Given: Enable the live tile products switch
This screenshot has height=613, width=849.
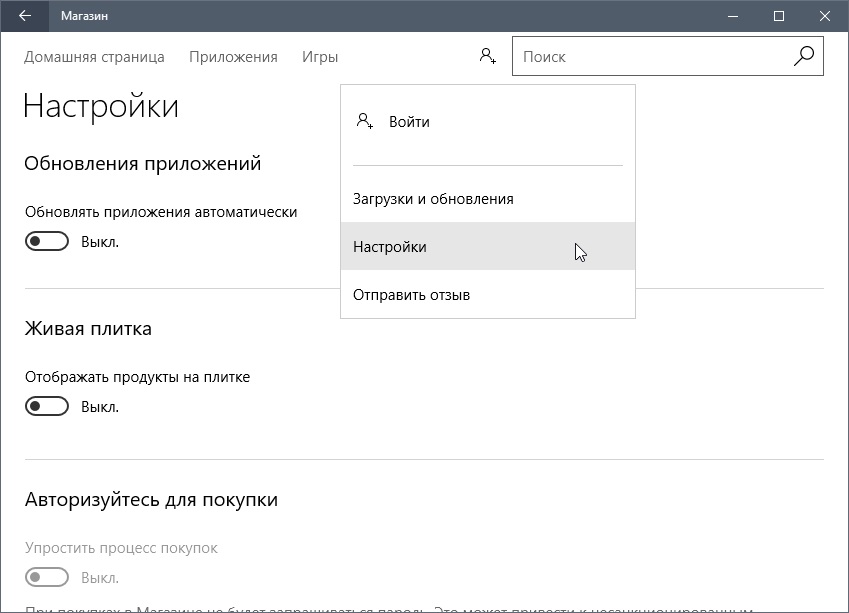Looking at the screenshot, I should pos(47,406).
